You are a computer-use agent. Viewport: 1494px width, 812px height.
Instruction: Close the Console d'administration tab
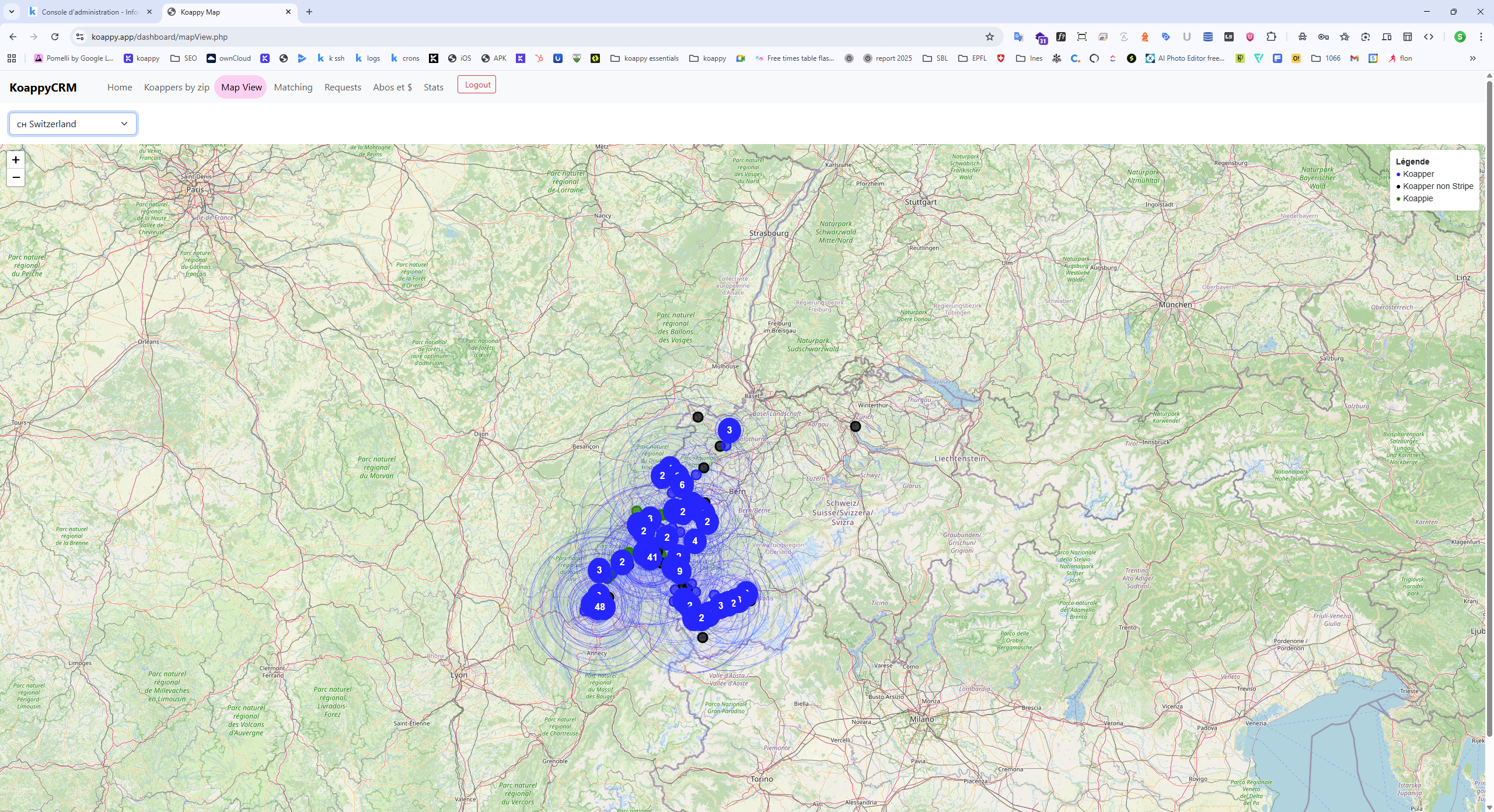(149, 12)
